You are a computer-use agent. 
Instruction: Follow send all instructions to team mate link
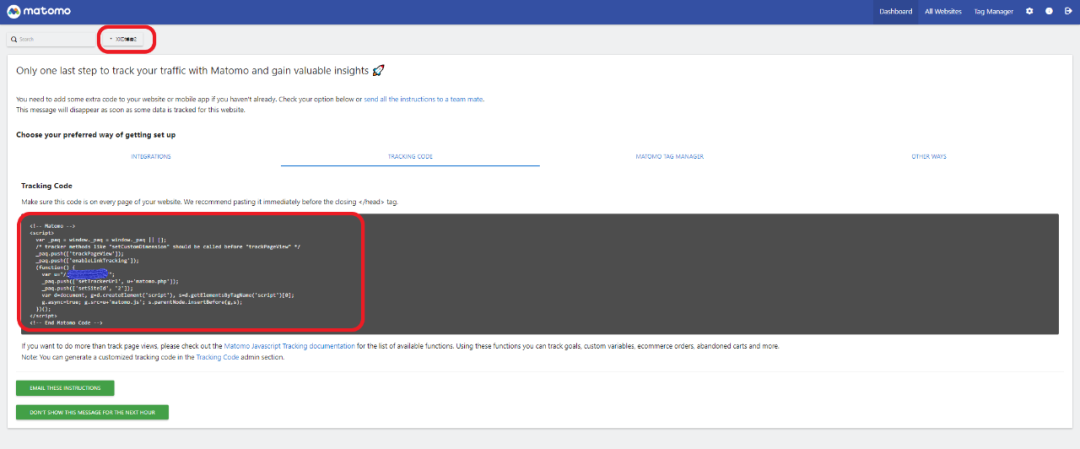coord(424,99)
